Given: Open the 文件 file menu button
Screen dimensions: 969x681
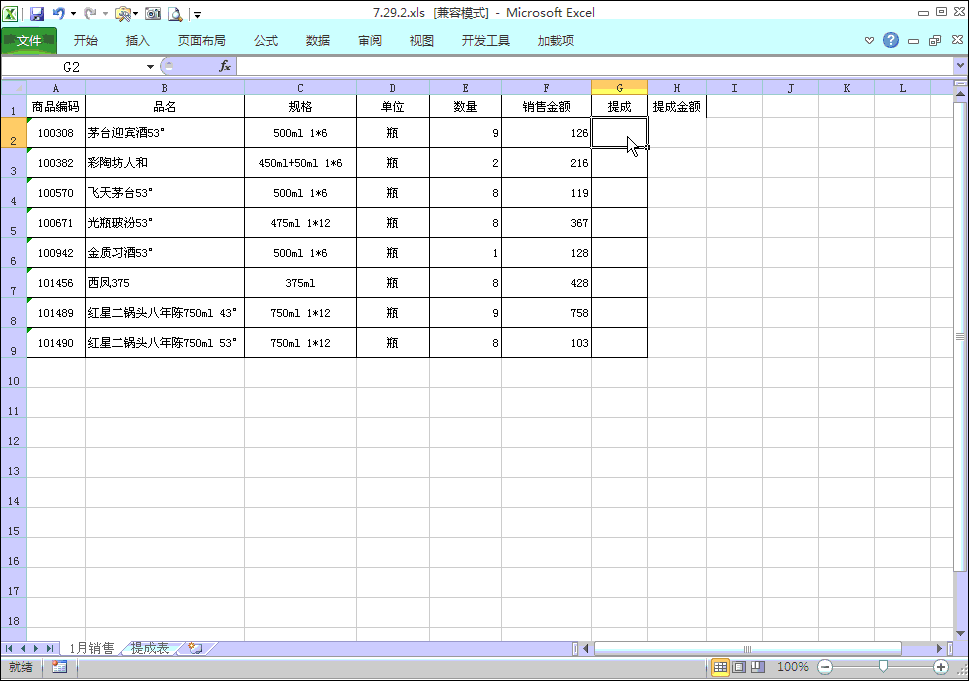Looking at the screenshot, I should point(29,41).
